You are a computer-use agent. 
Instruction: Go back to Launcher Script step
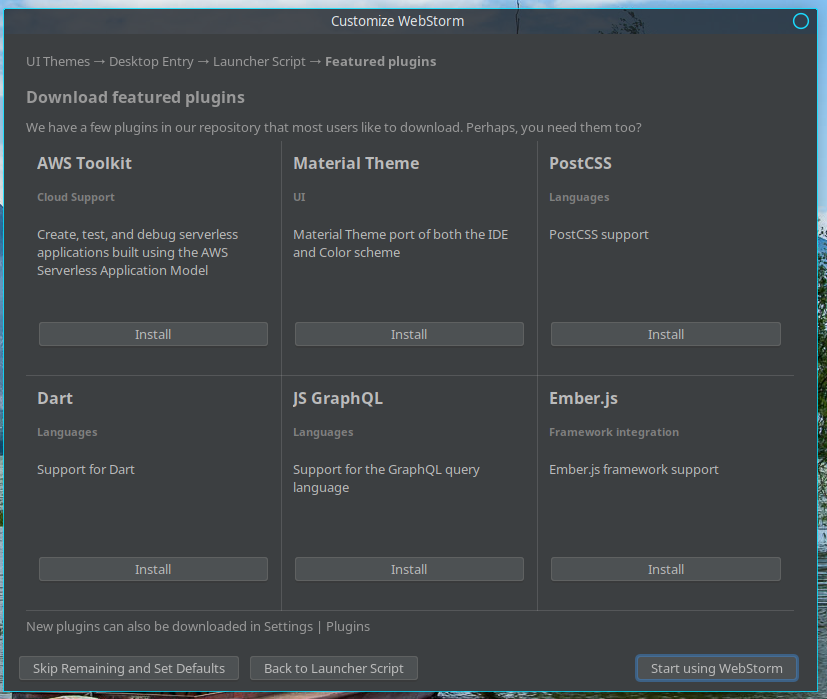334,668
